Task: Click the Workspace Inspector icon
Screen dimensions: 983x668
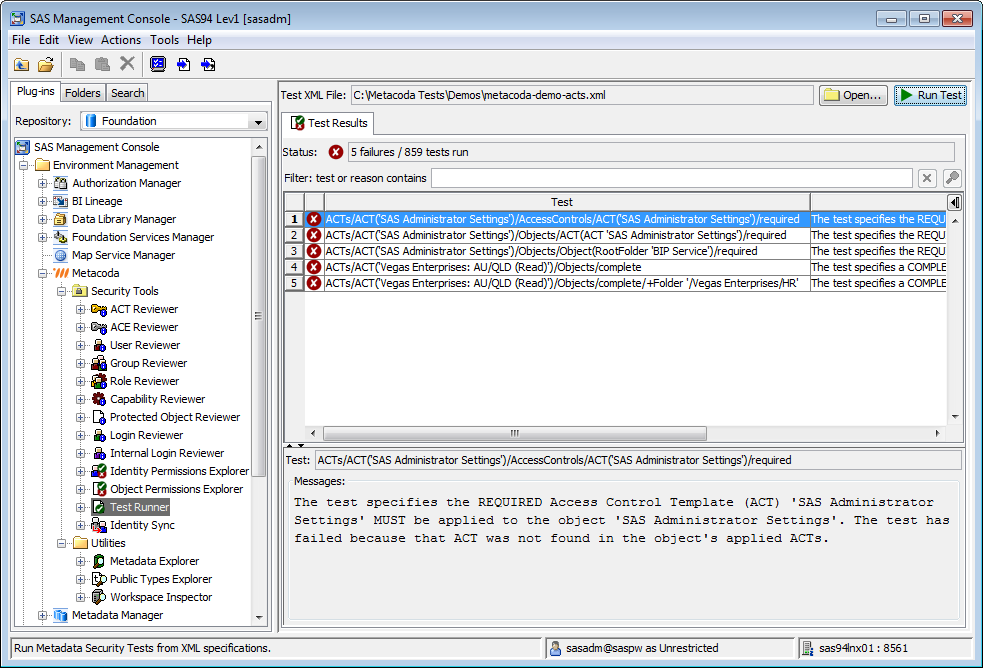Action: 99,597
